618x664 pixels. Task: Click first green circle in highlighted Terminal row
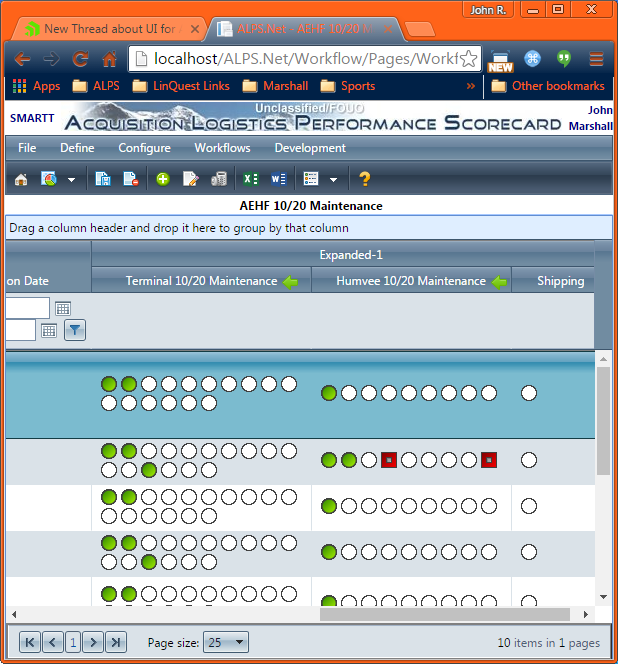click(109, 384)
